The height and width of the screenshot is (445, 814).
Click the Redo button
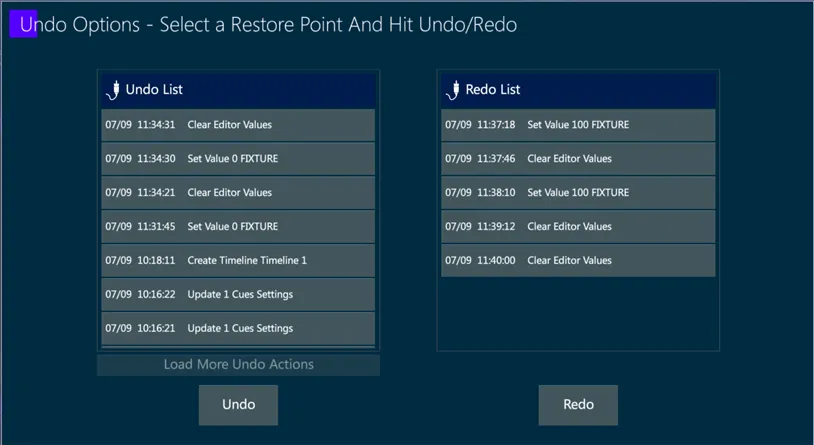[x=578, y=405]
